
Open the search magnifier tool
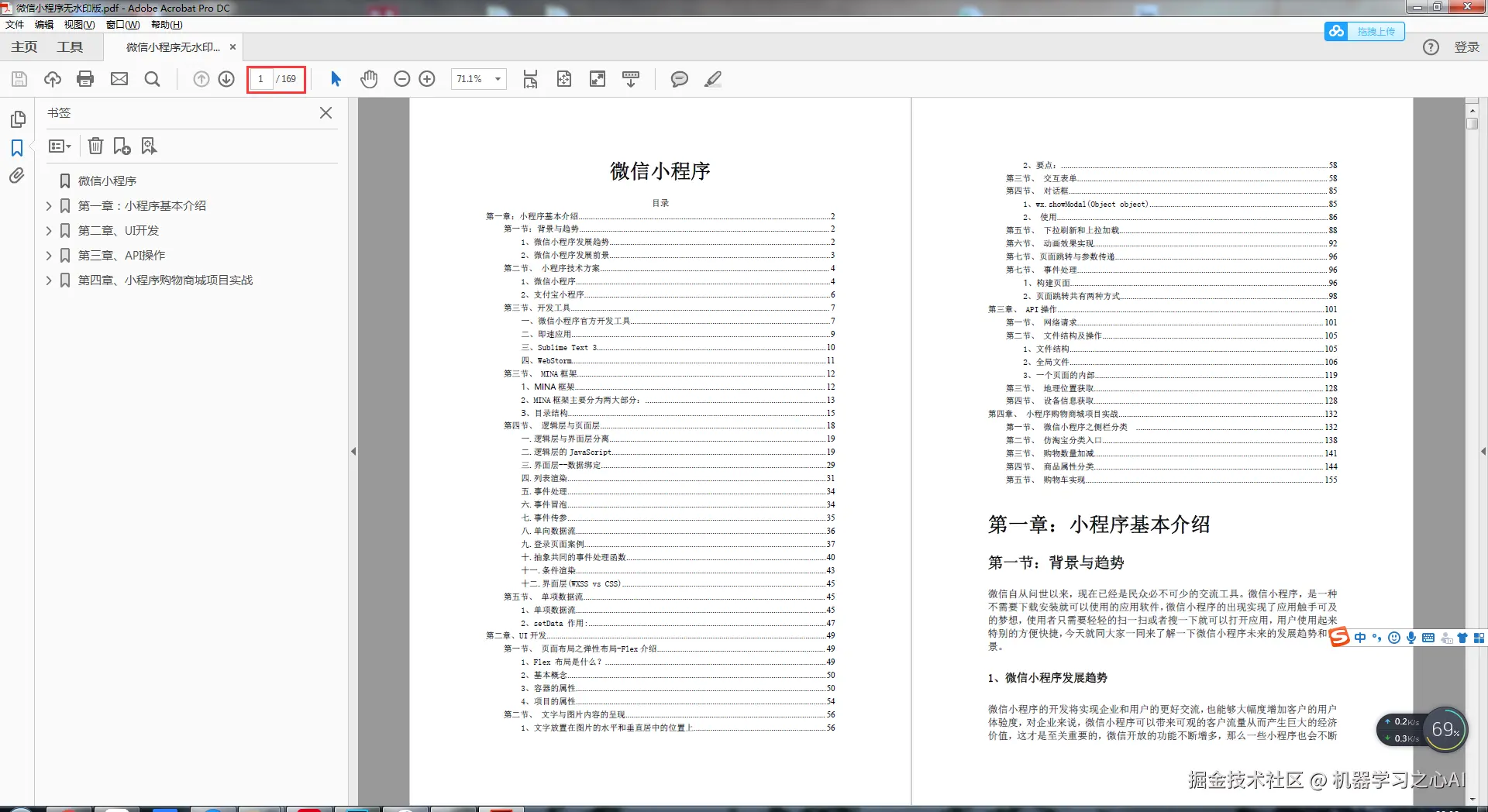(x=153, y=79)
